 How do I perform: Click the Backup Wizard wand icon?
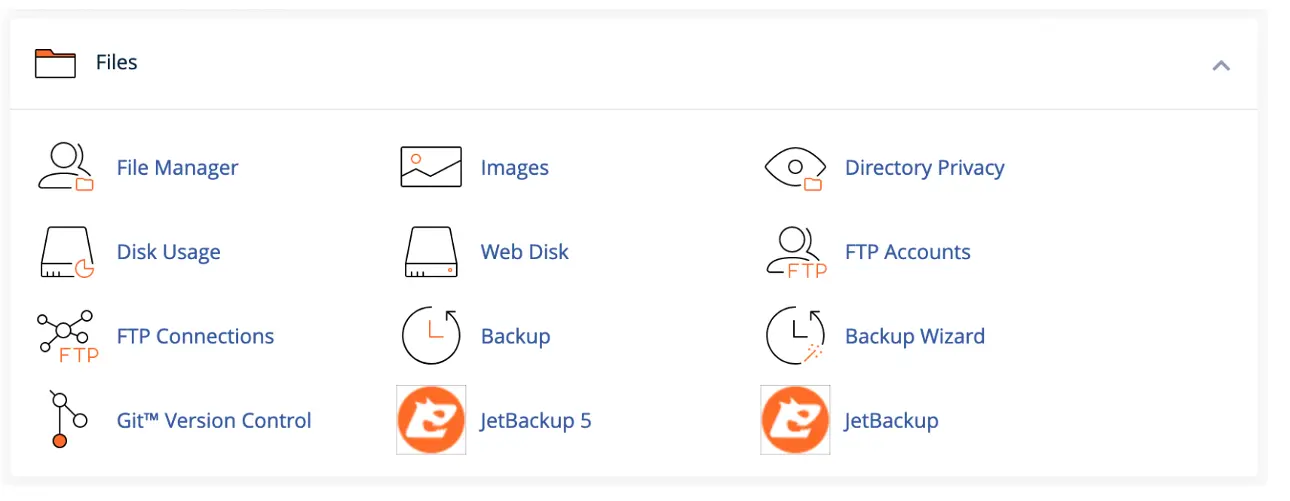795,336
